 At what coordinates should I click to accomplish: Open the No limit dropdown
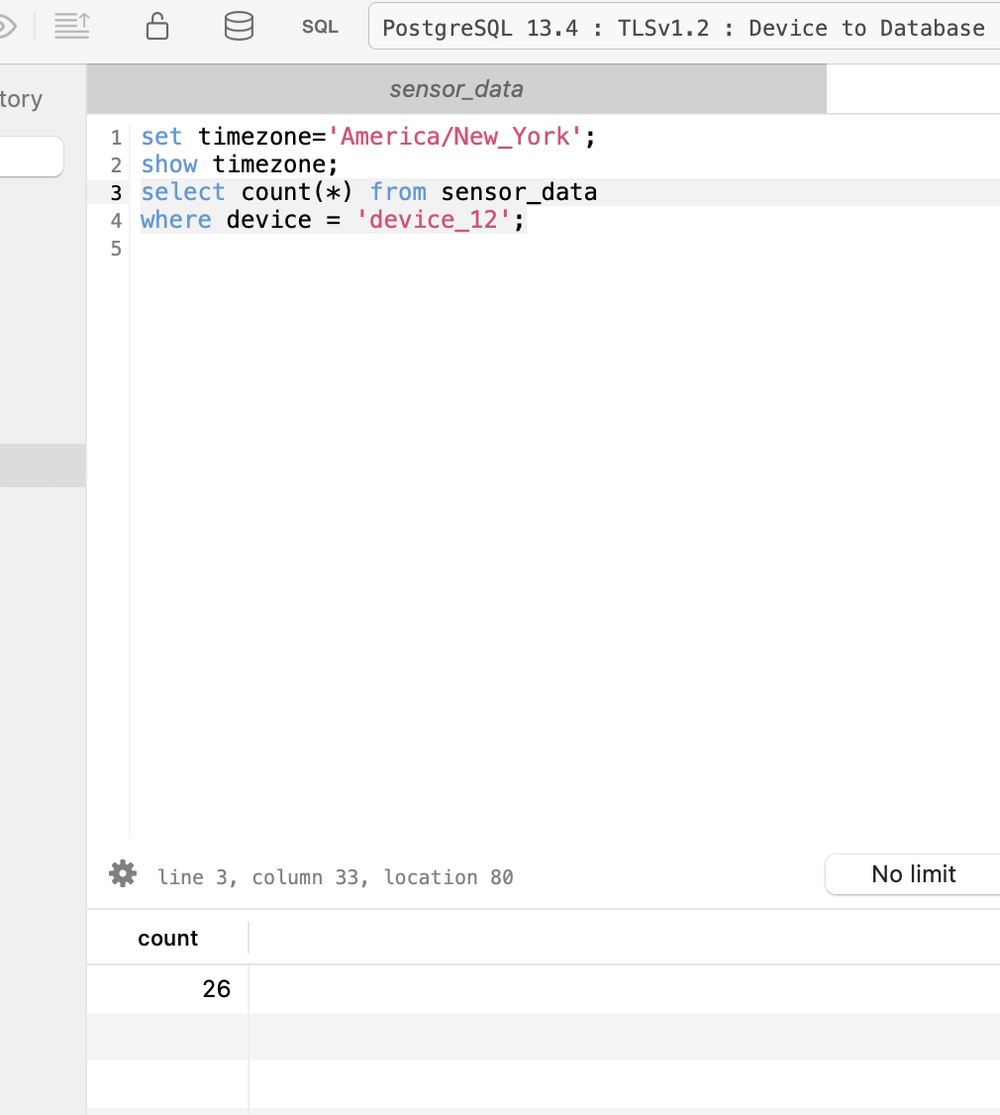tap(913, 874)
